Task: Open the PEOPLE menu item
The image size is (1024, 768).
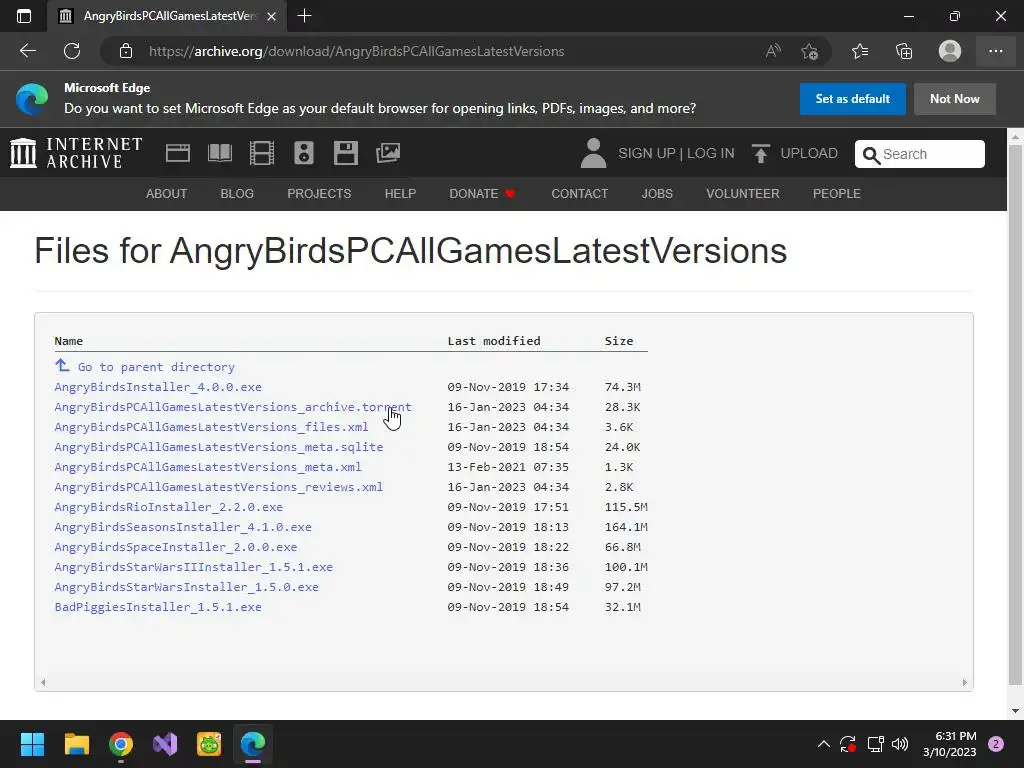Action: 837,194
